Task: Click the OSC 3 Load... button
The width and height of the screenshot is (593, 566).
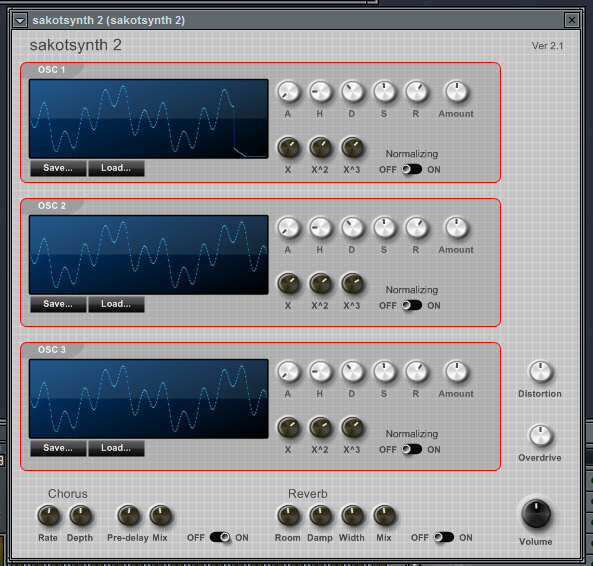Action: pos(116,448)
